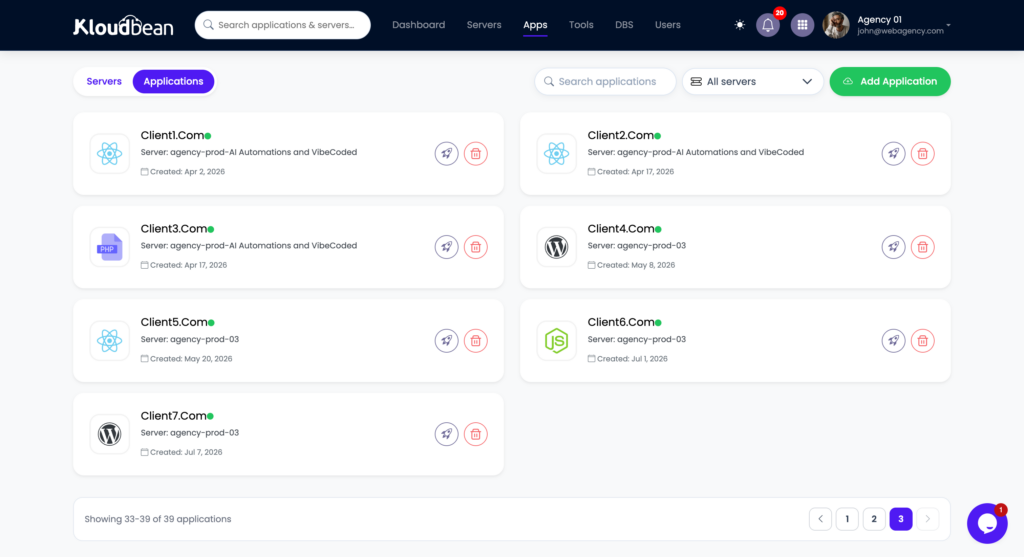Open the Client4.Com application title
Screen dimensions: 1024x557
pos(621,229)
